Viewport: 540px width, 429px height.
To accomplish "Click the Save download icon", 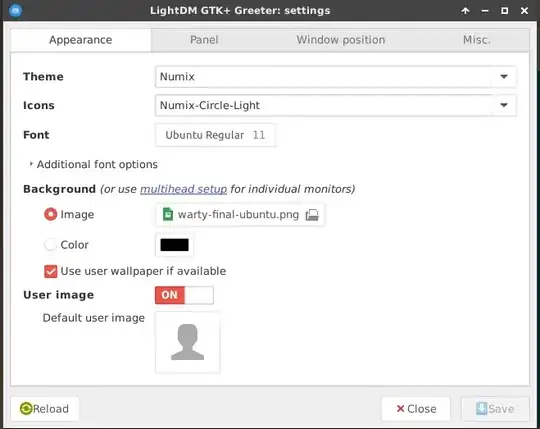I will tap(481, 409).
